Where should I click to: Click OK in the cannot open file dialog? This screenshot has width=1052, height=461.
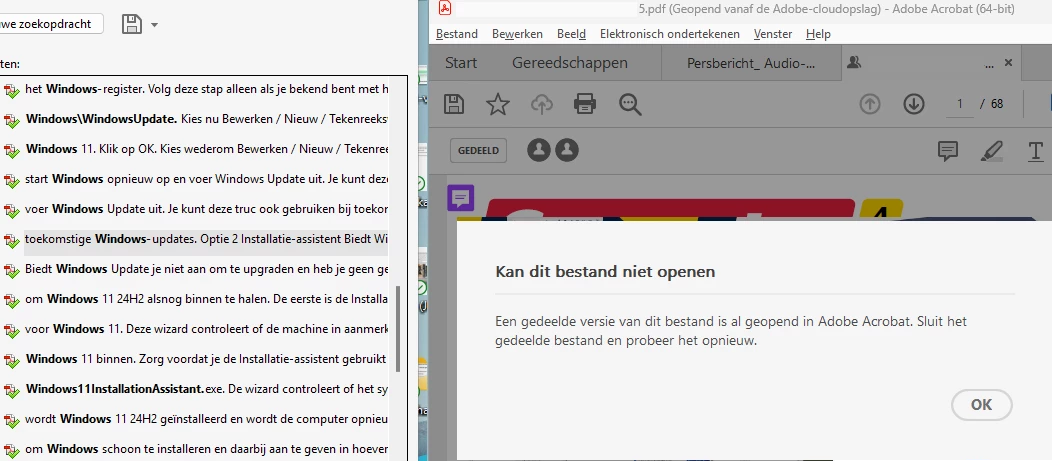click(982, 405)
